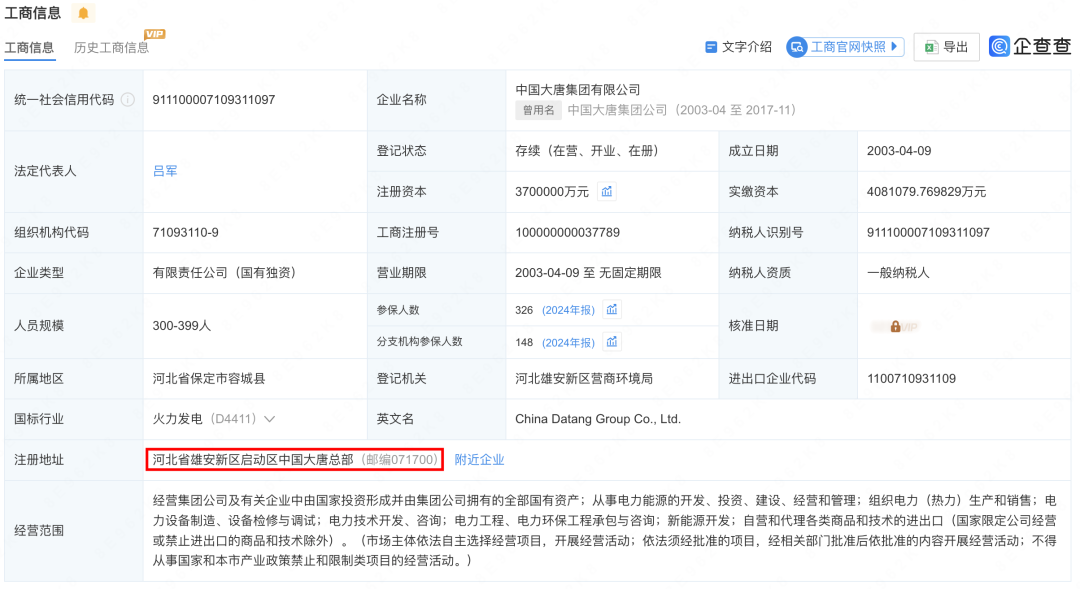Select the 人员规模 value 300-399人

[x=182, y=326]
